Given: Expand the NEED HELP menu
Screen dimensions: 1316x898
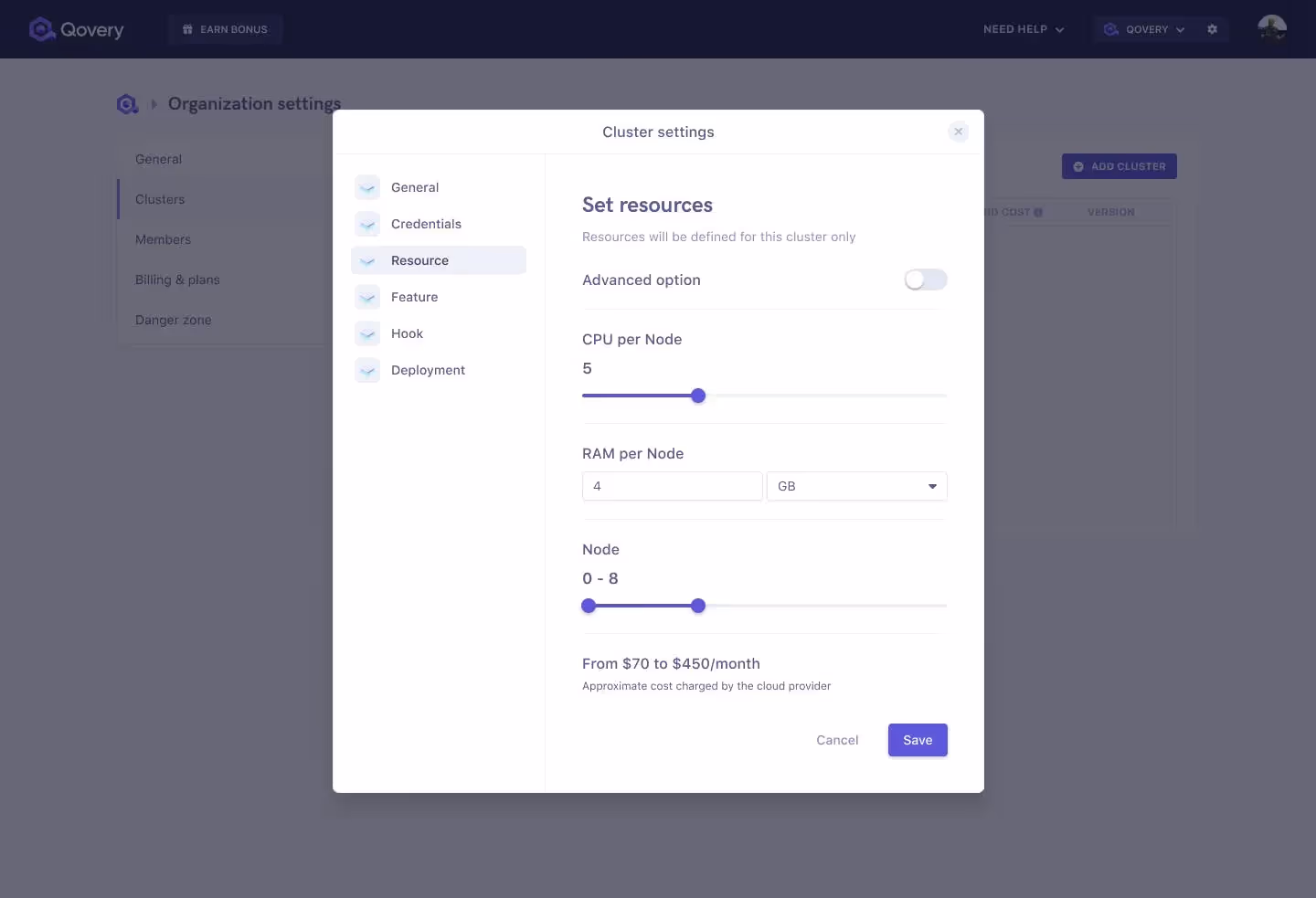Looking at the screenshot, I should (x=1023, y=29).
